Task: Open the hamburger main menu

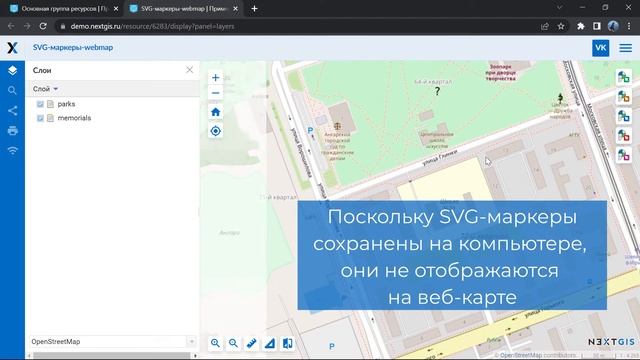Action: tap(625, 48)
